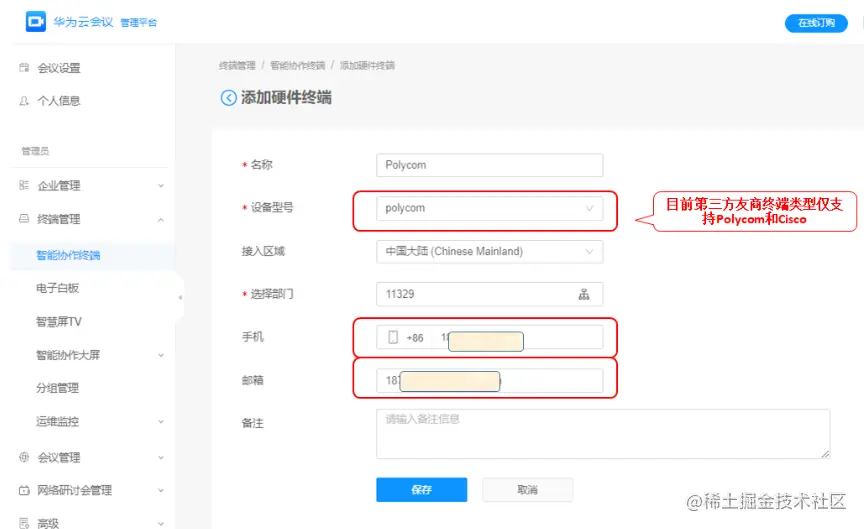Click the 选择部门 field showing 11329

pyautogui.click(x=490, y=294)
